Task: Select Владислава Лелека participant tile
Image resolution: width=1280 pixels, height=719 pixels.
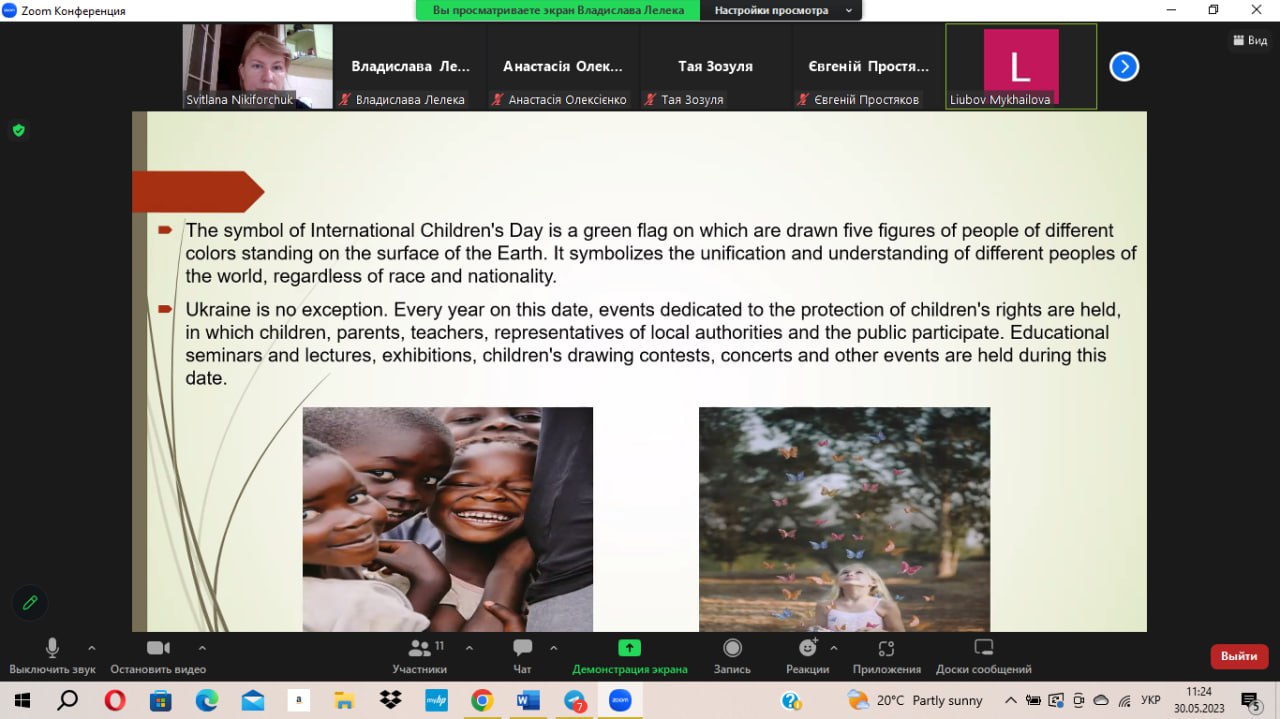Action: (x=410, y=66)
